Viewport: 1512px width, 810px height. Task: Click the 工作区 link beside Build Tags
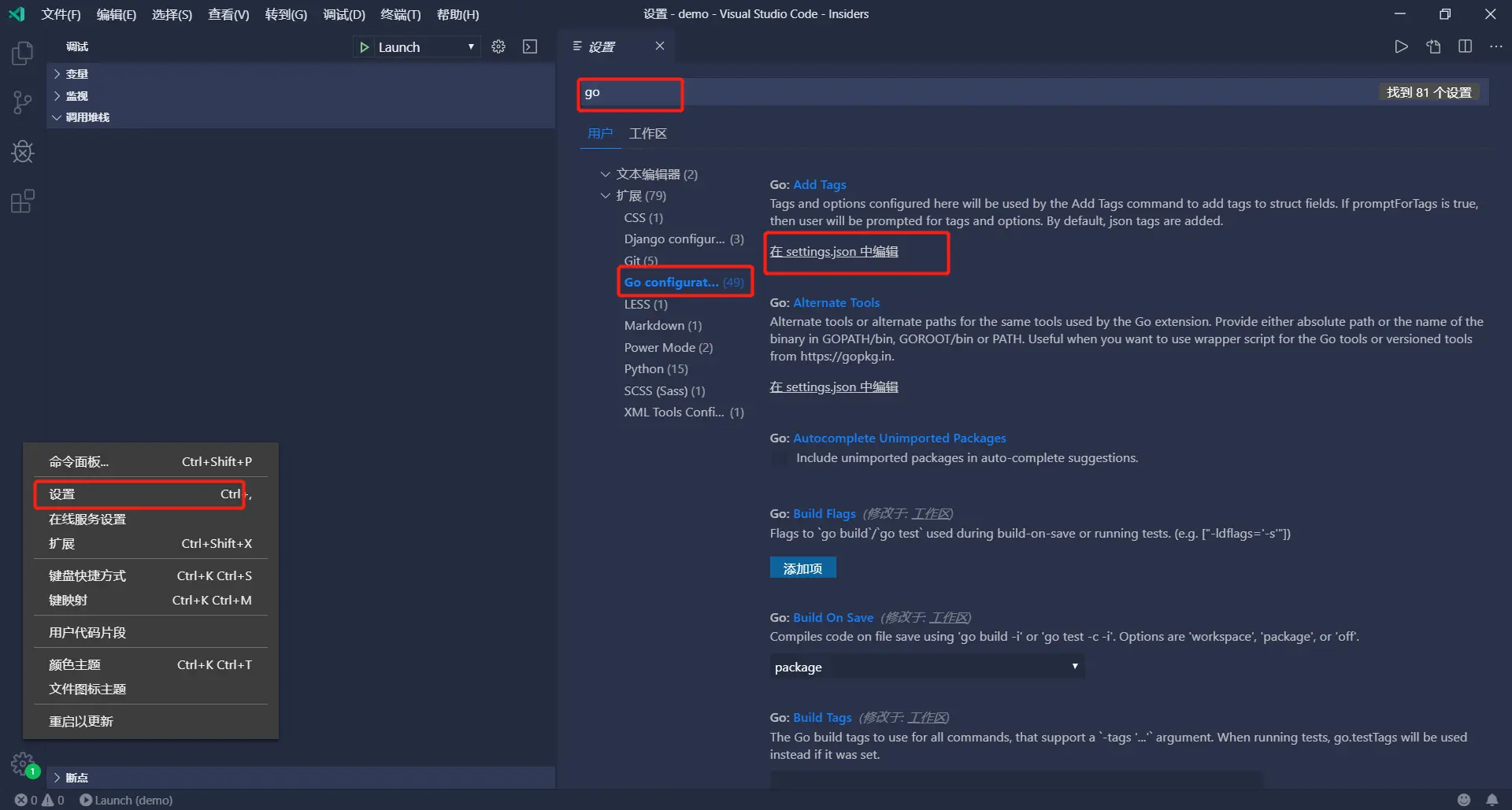(x=928, y=718)
